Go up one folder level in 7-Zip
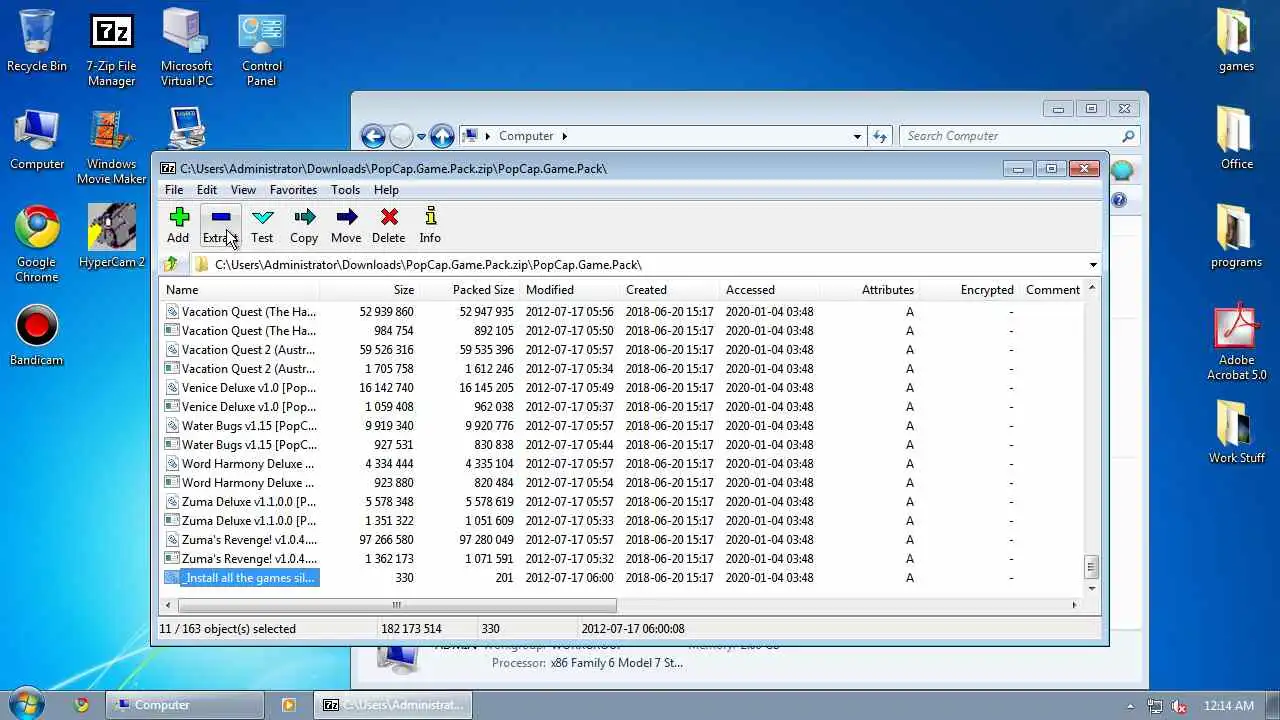This screenshot has height=720, width=1280. click(x=171, y=264)
